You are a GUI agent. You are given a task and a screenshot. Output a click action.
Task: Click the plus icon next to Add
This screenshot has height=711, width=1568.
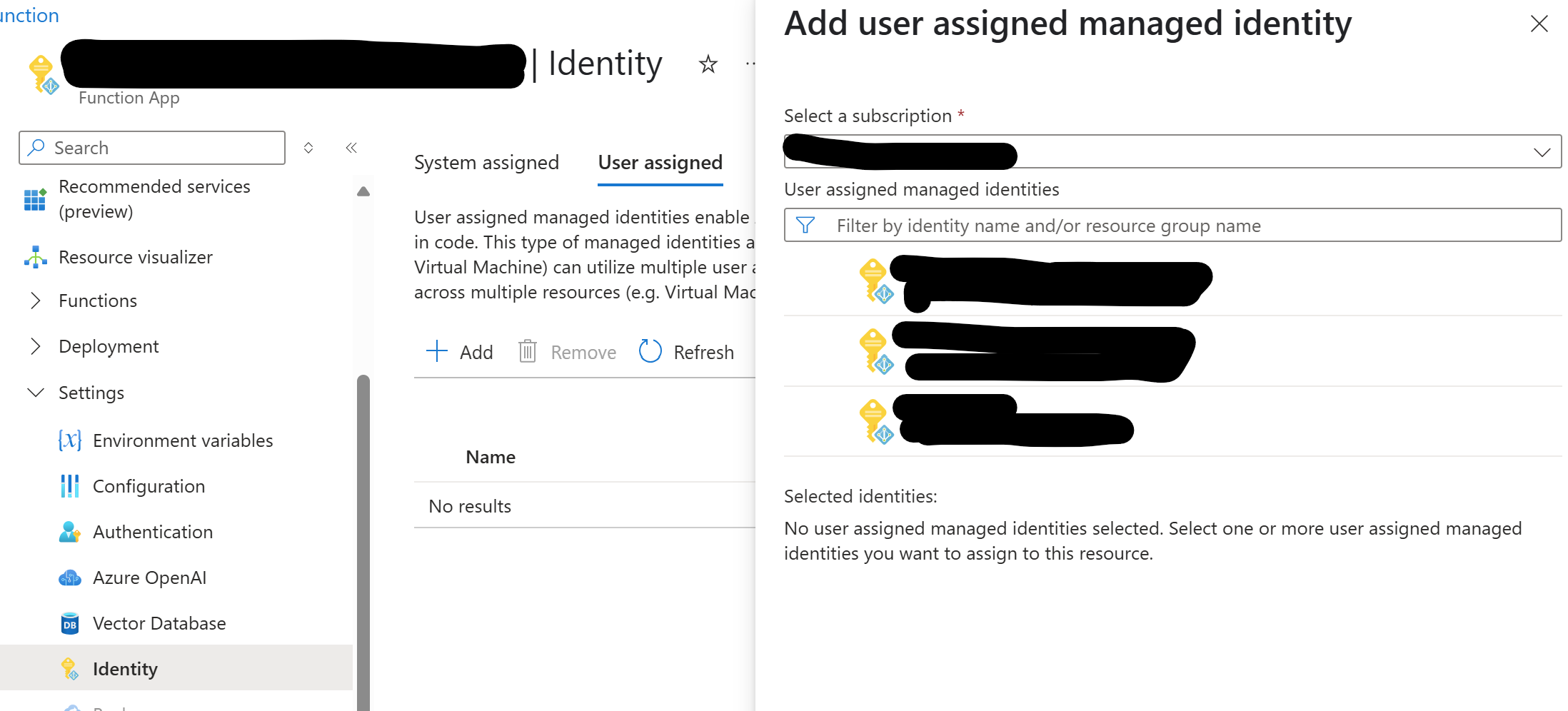click(436, 351)
